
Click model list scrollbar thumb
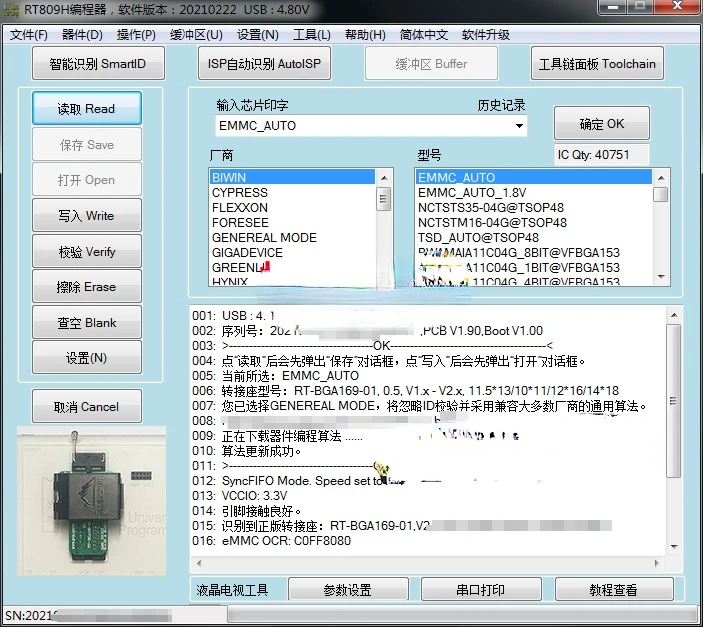pos(661,195)
